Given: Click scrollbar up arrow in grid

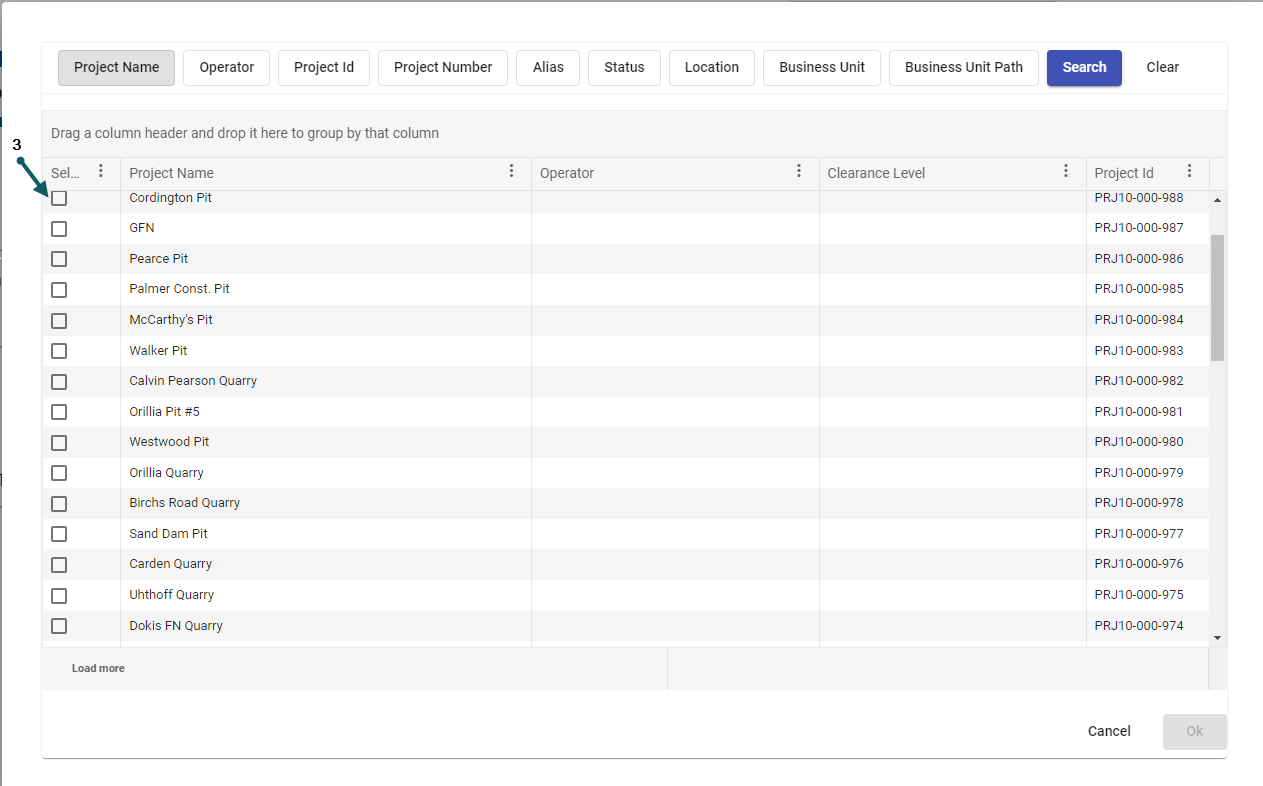Looking at the screenshot, I should pos(1217,200).
